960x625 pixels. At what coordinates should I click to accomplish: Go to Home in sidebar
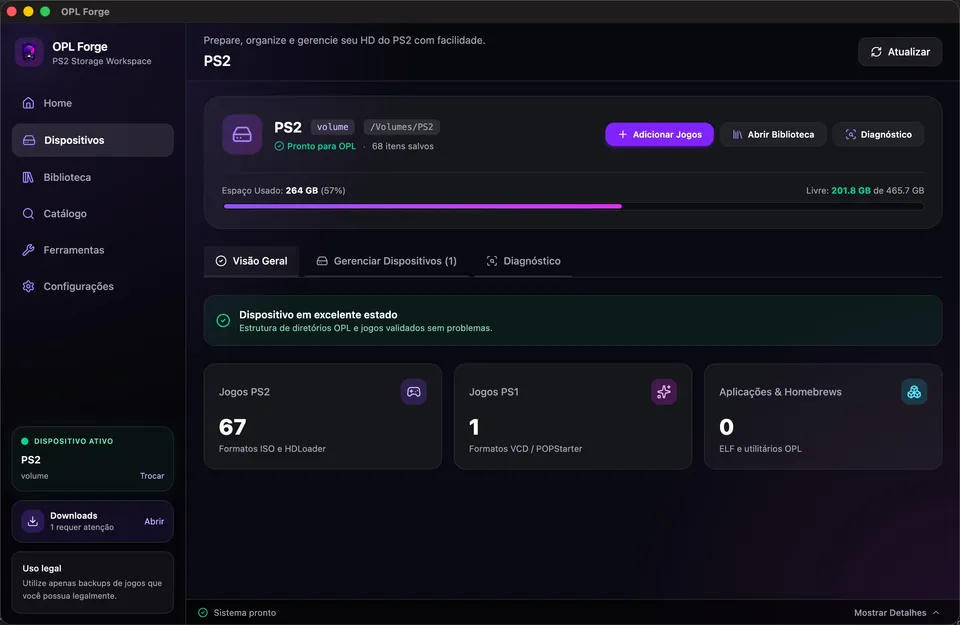tap(92, 103)
